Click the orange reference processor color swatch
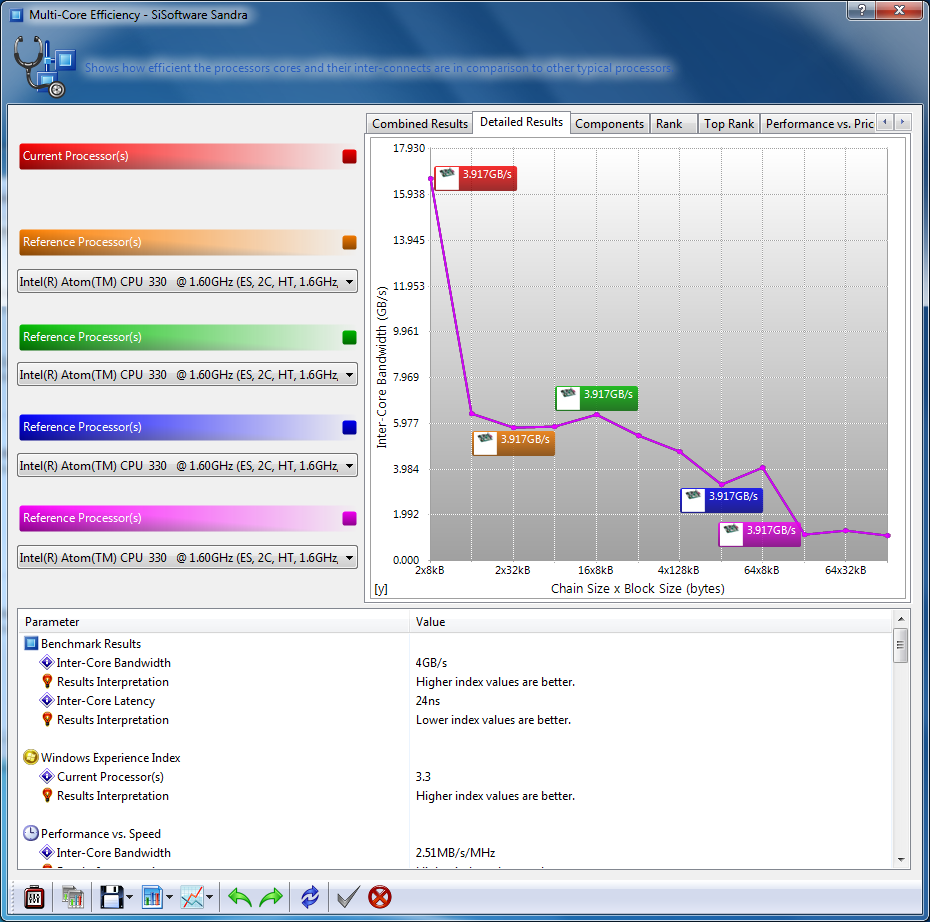The image size is (930, 922). [349, 243]
